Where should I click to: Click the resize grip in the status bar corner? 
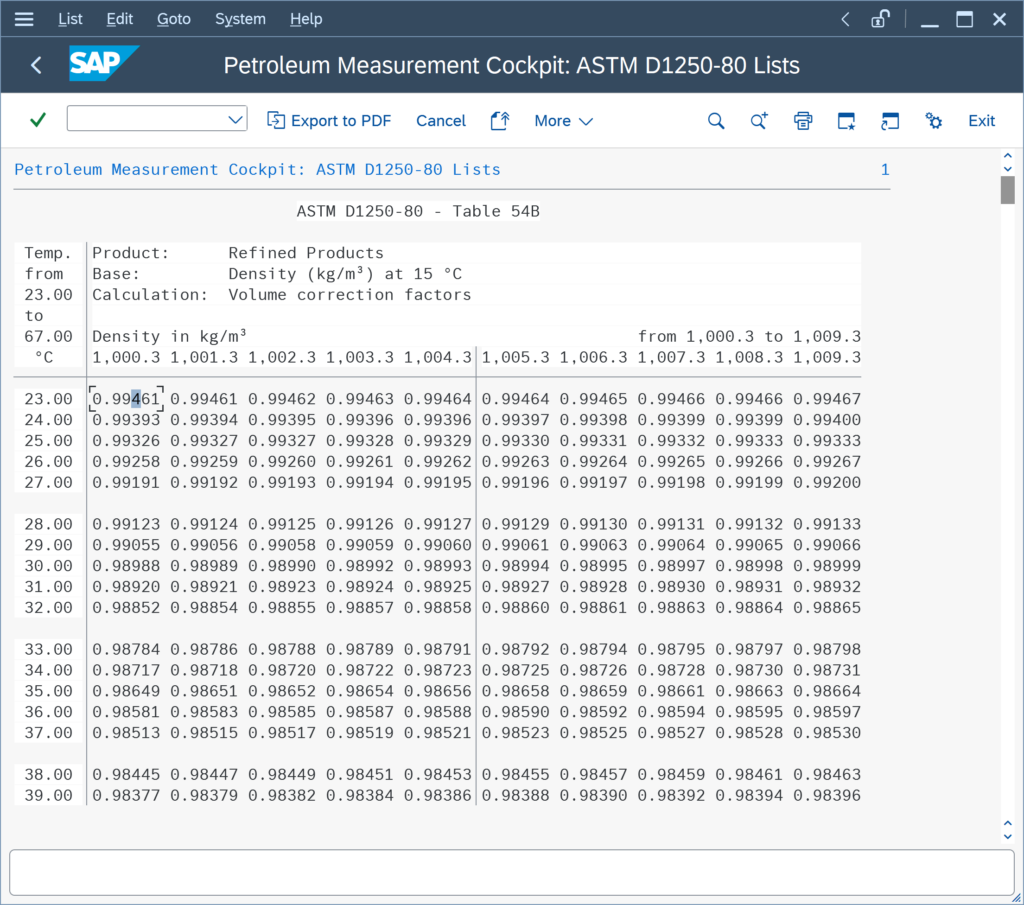click(1016, 898)
